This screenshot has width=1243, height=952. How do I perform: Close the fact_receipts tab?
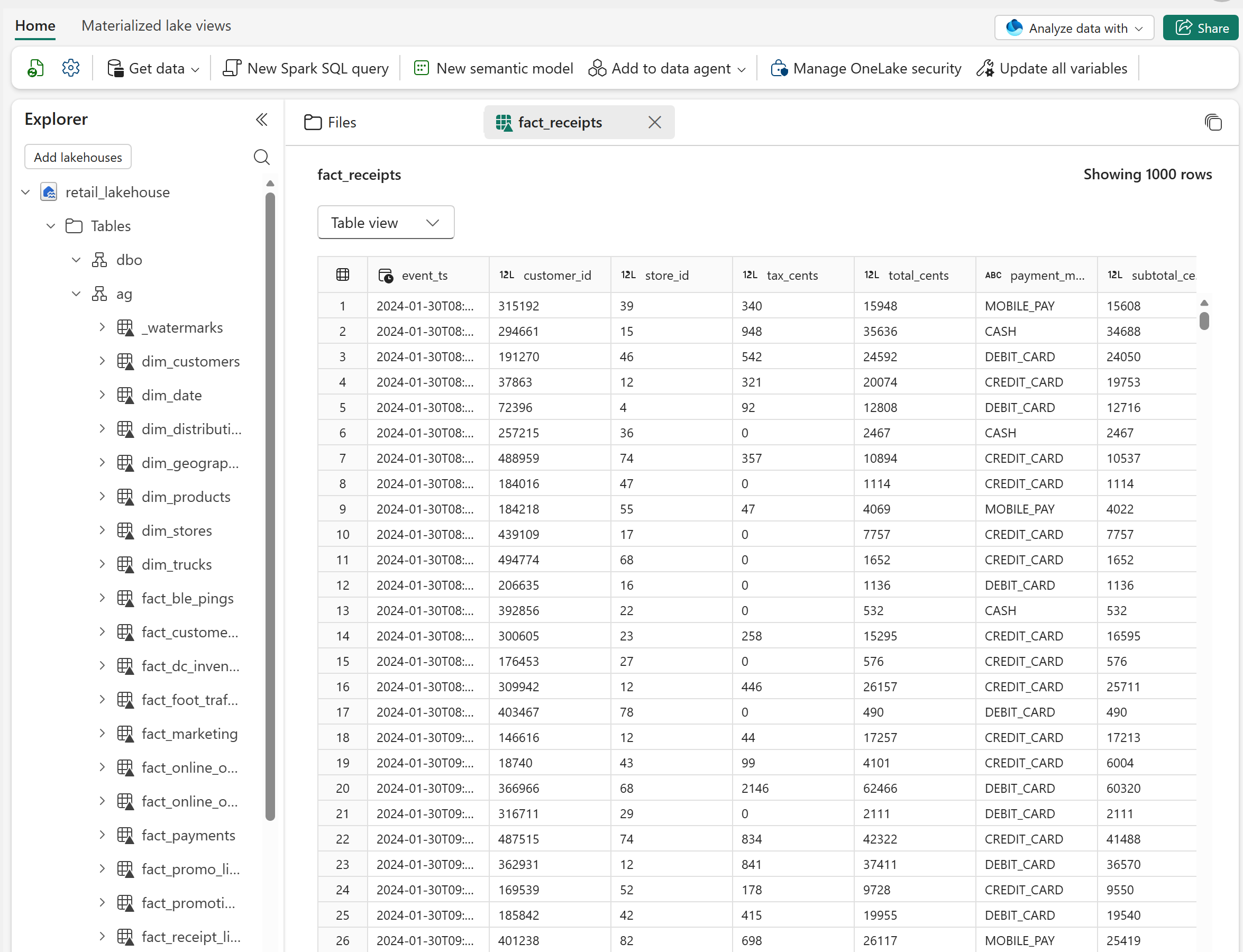(x=655, y=122)
